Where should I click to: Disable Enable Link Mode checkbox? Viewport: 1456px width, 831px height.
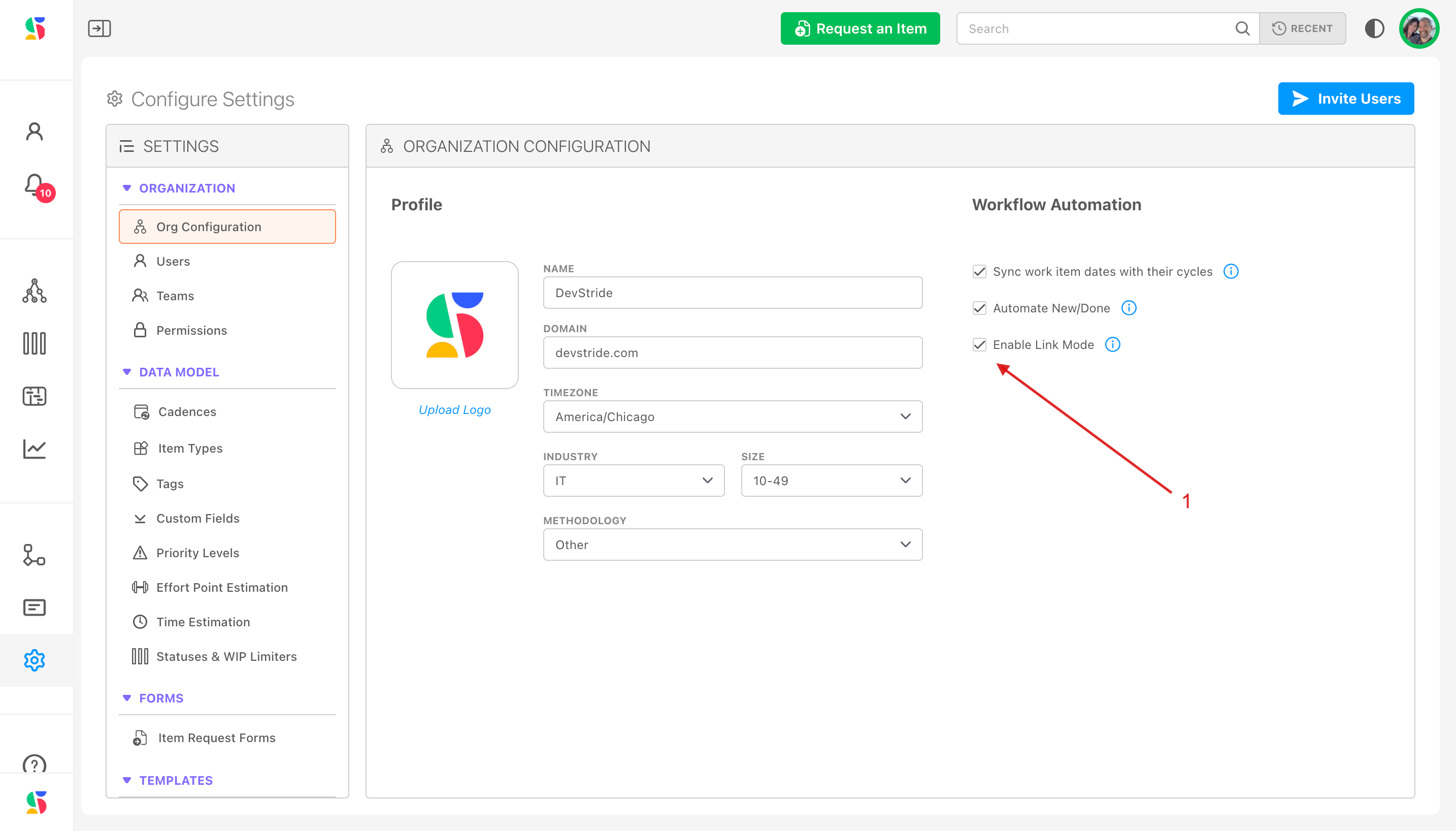(979, 345)
